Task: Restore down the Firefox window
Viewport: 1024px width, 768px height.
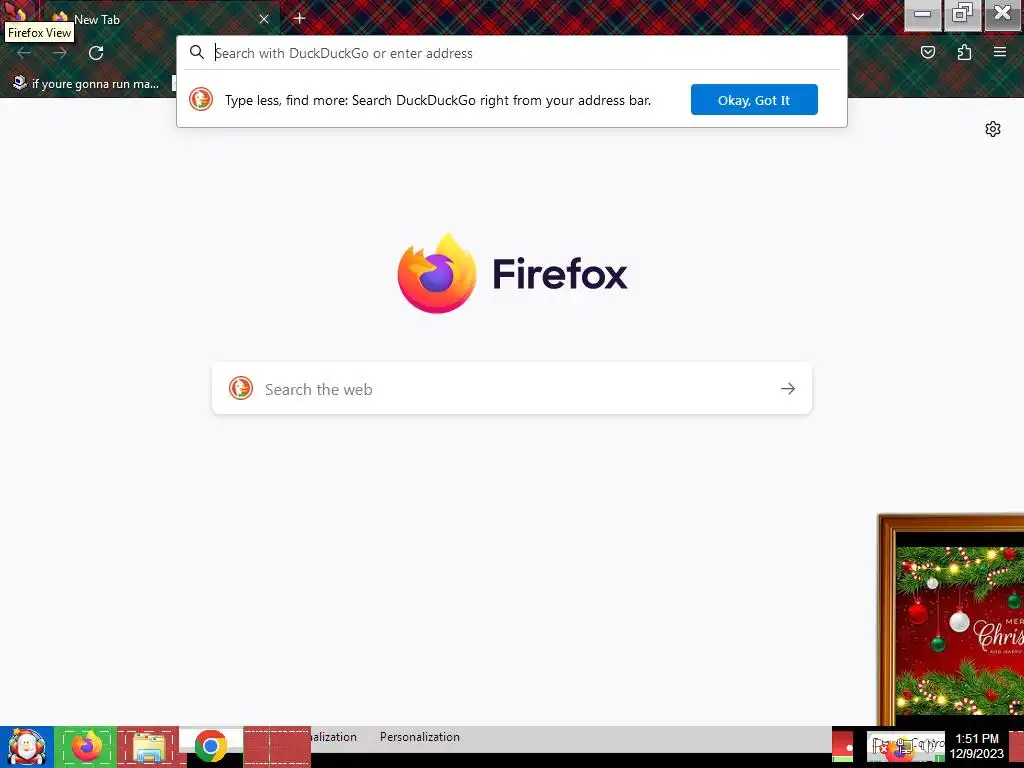Action: pyautogui.click(x=962, y=14)
